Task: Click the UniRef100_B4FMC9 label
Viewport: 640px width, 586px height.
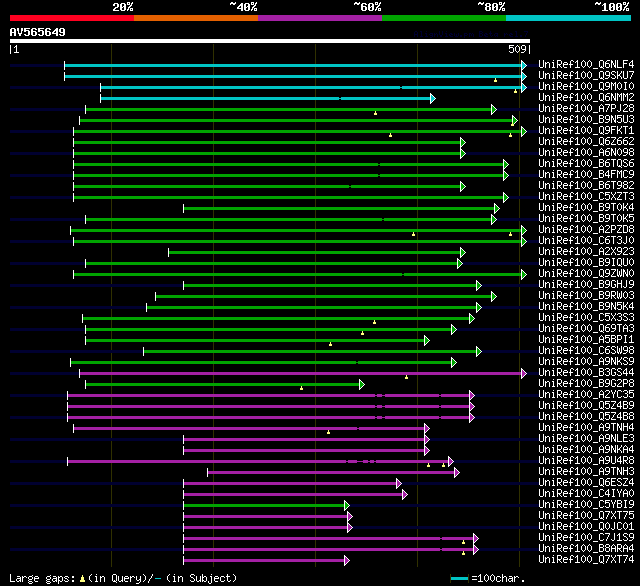Action: pos(586,174)
